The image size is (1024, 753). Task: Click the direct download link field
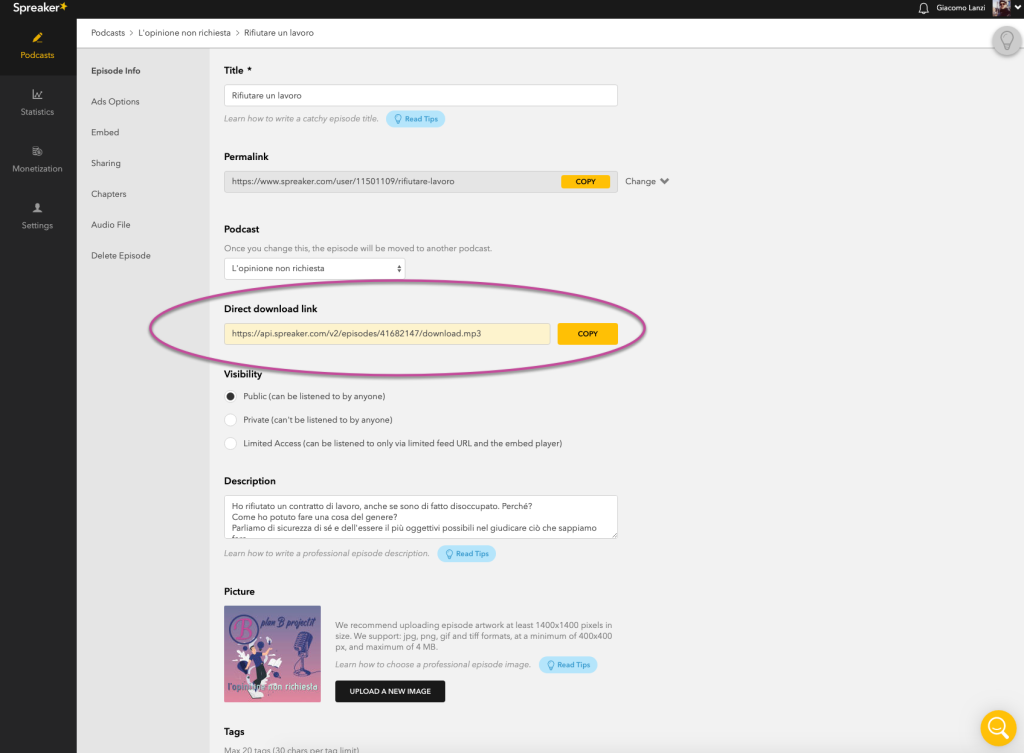coord(387,334)
